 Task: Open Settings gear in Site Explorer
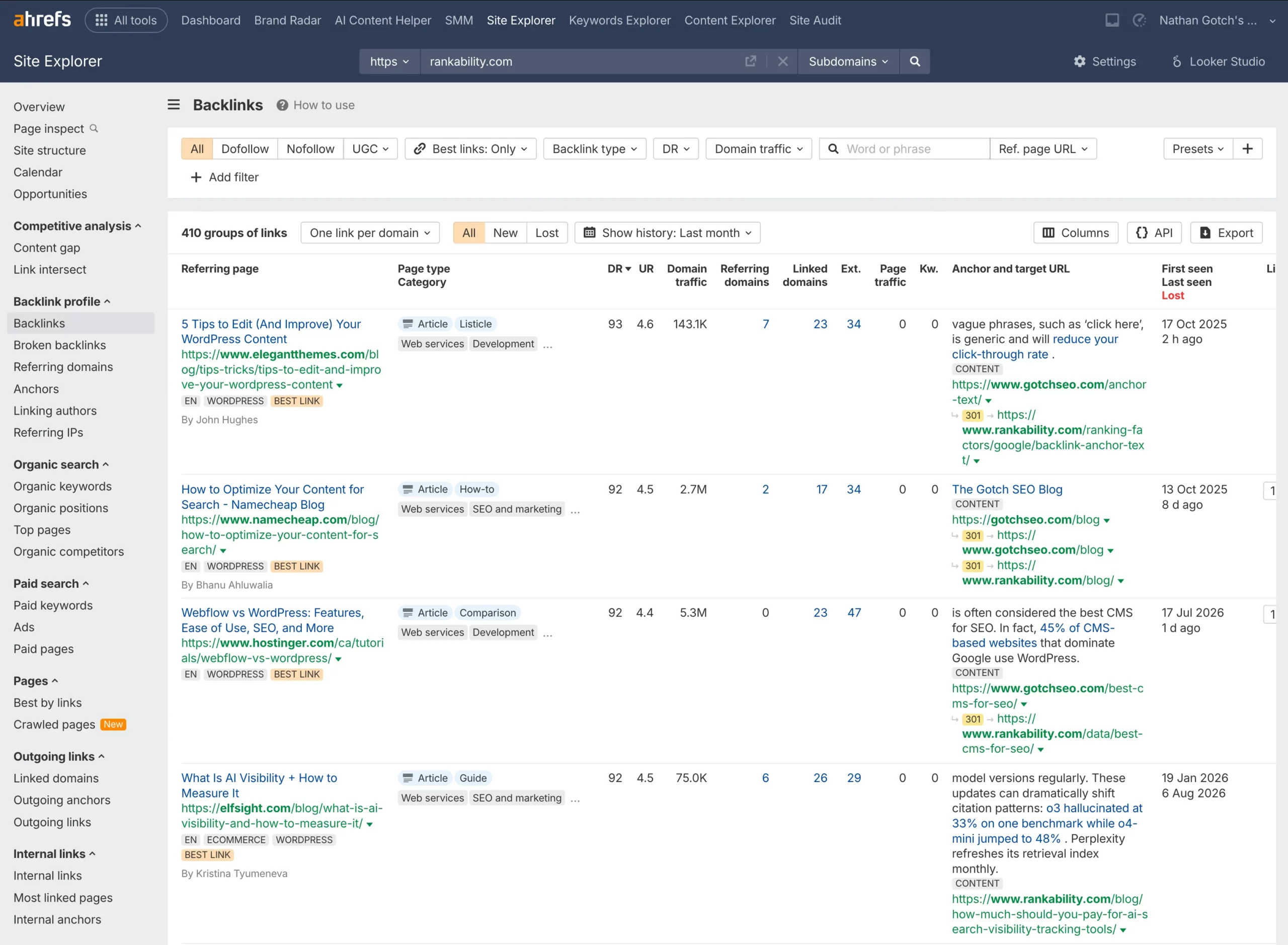click(1105, 61)
